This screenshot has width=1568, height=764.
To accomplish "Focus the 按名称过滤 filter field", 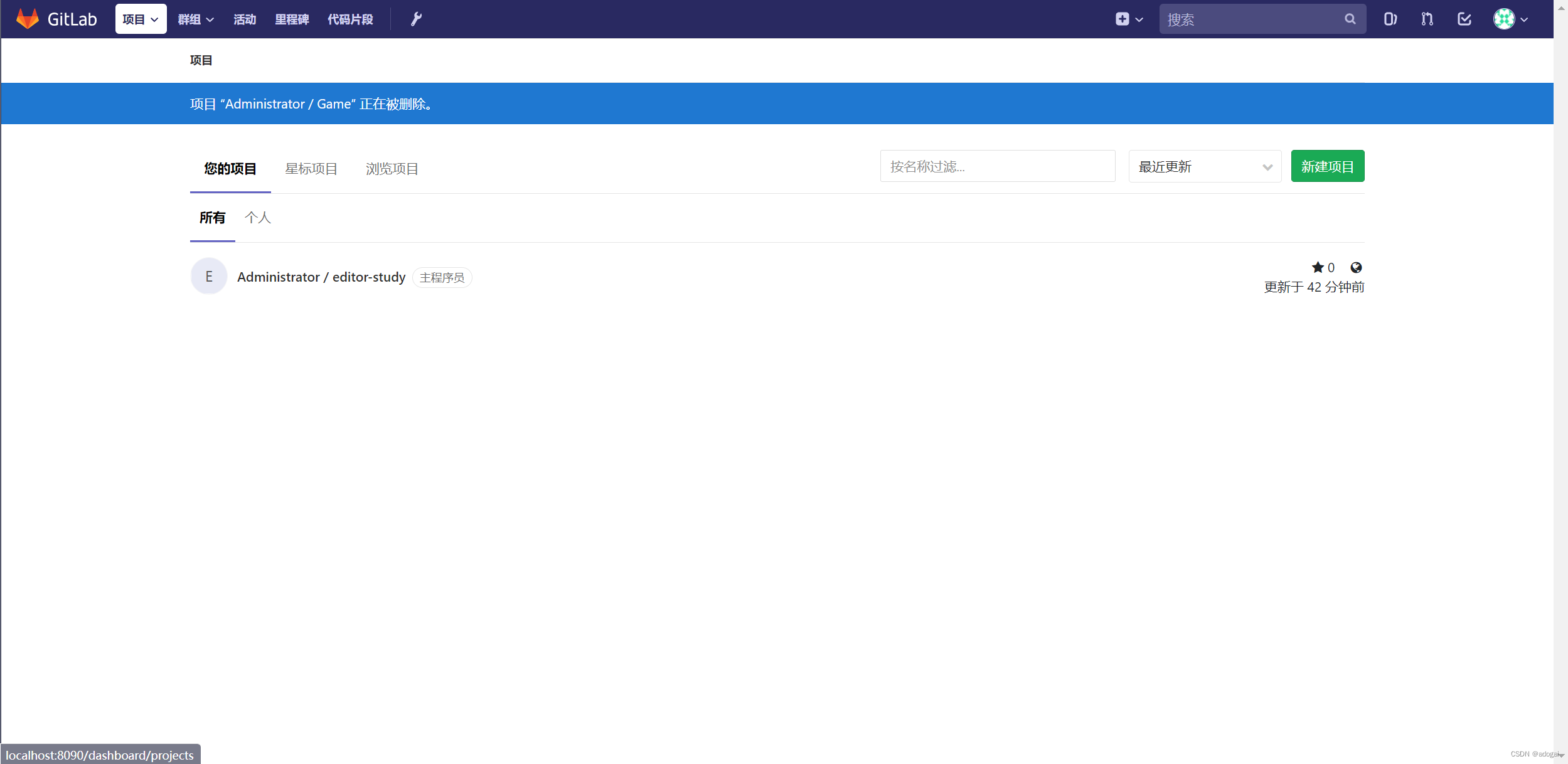I will pyautogui.click(x=997, y=166).
